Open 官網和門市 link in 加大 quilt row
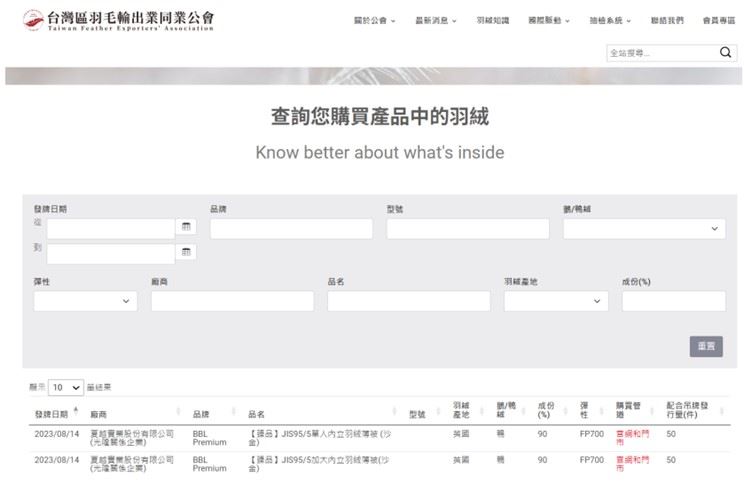 [632, 464]
